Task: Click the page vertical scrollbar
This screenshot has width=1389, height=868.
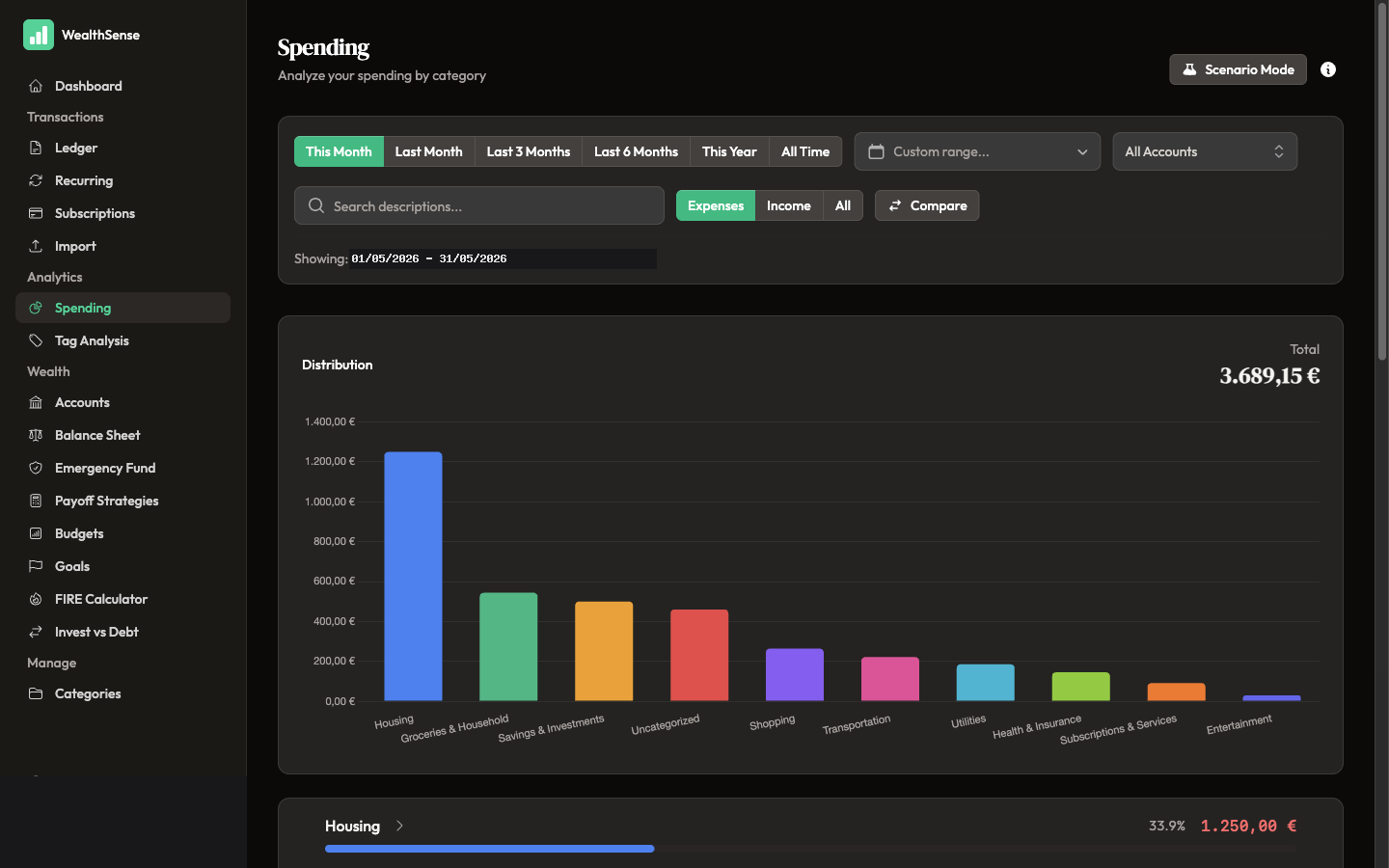Action: (x=1381, y=181)
